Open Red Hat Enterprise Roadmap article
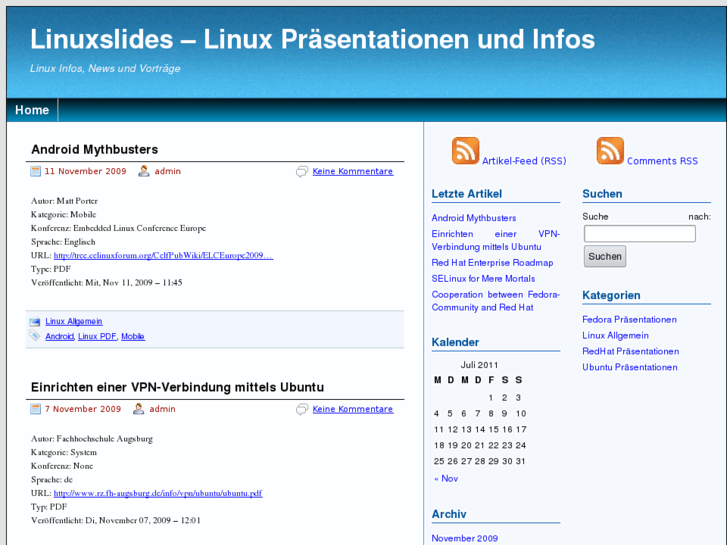 pyautogui.click(x=492, y=263)
